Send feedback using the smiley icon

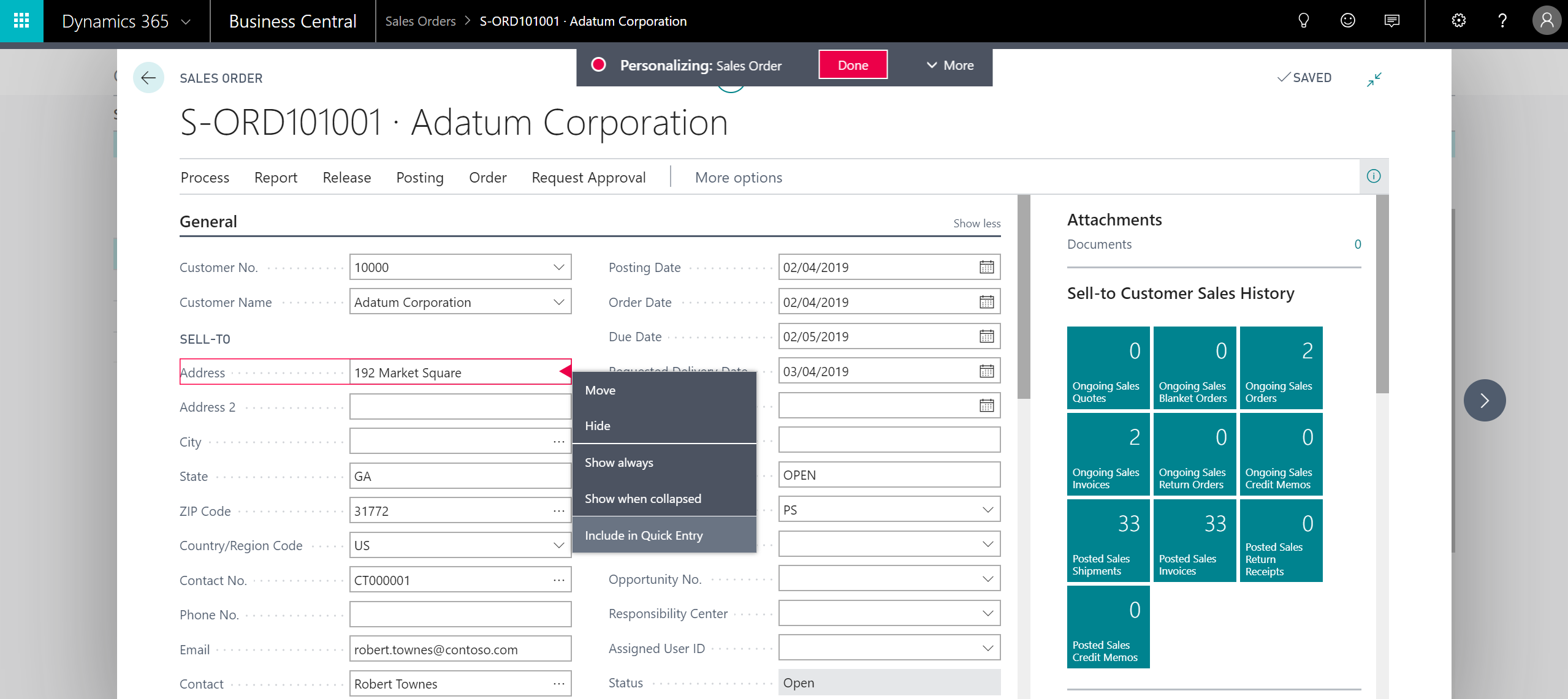pyautogui.click(x=1347, y=21)
